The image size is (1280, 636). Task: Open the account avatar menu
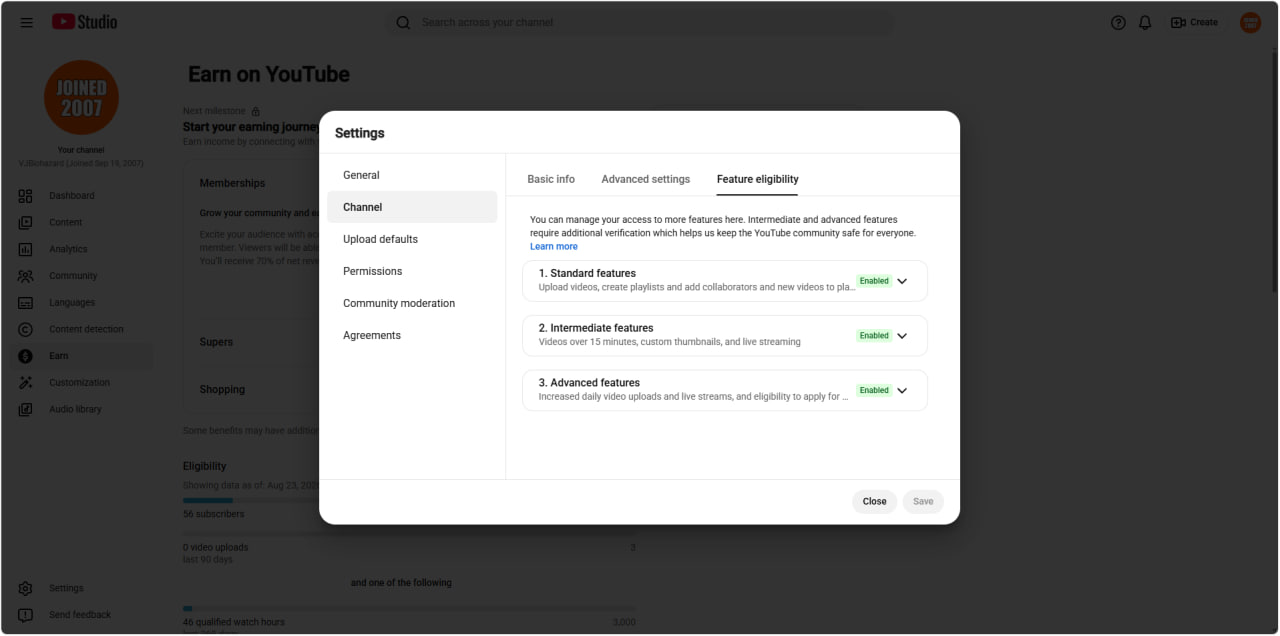(x=1250, y=22)
